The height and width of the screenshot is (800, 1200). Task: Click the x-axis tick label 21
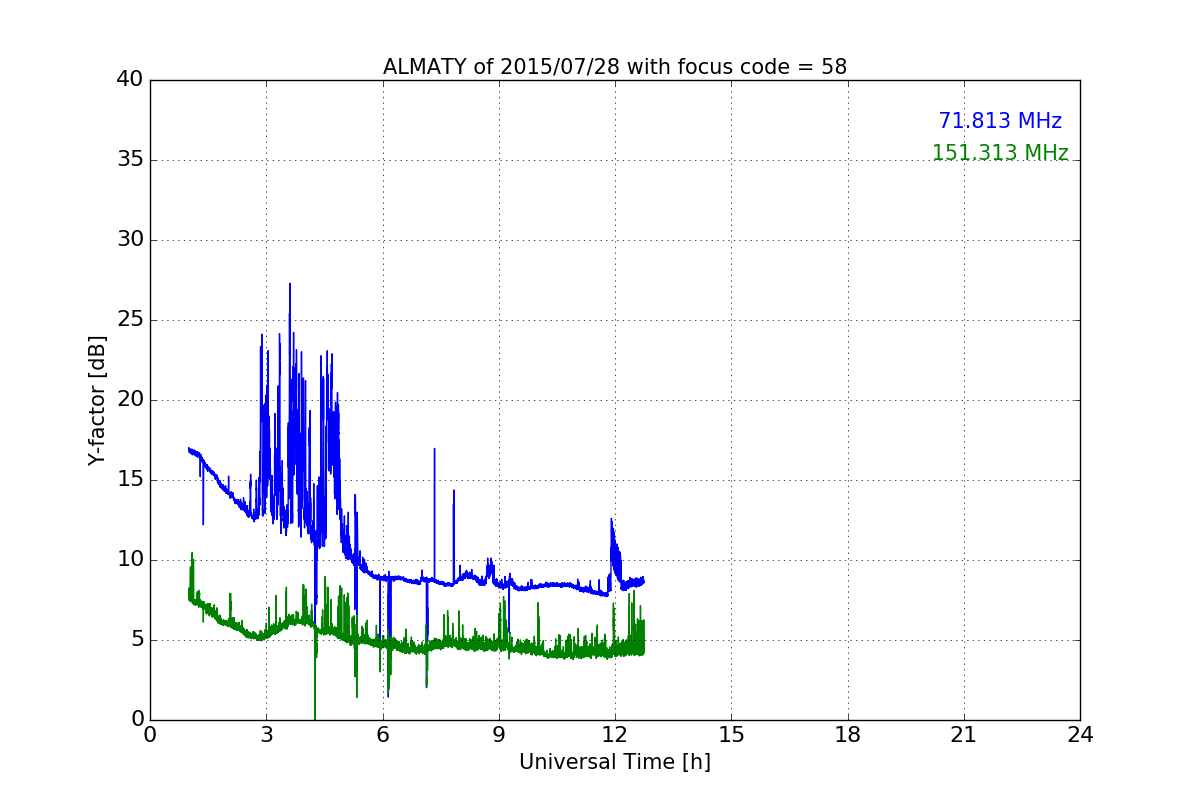coord(964,735)
